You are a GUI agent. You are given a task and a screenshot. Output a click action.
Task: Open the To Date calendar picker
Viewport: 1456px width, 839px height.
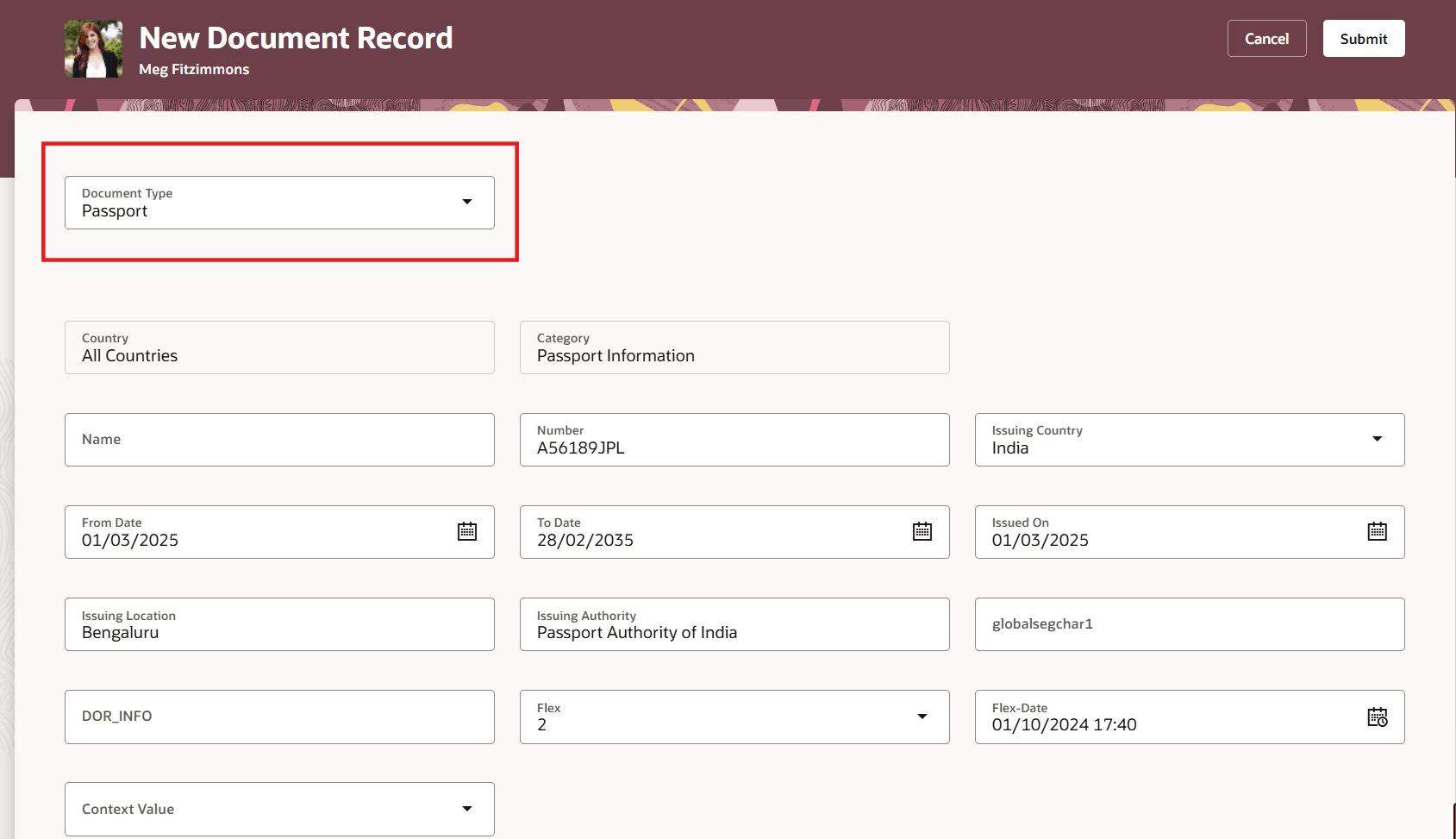(x=922, y=531)
